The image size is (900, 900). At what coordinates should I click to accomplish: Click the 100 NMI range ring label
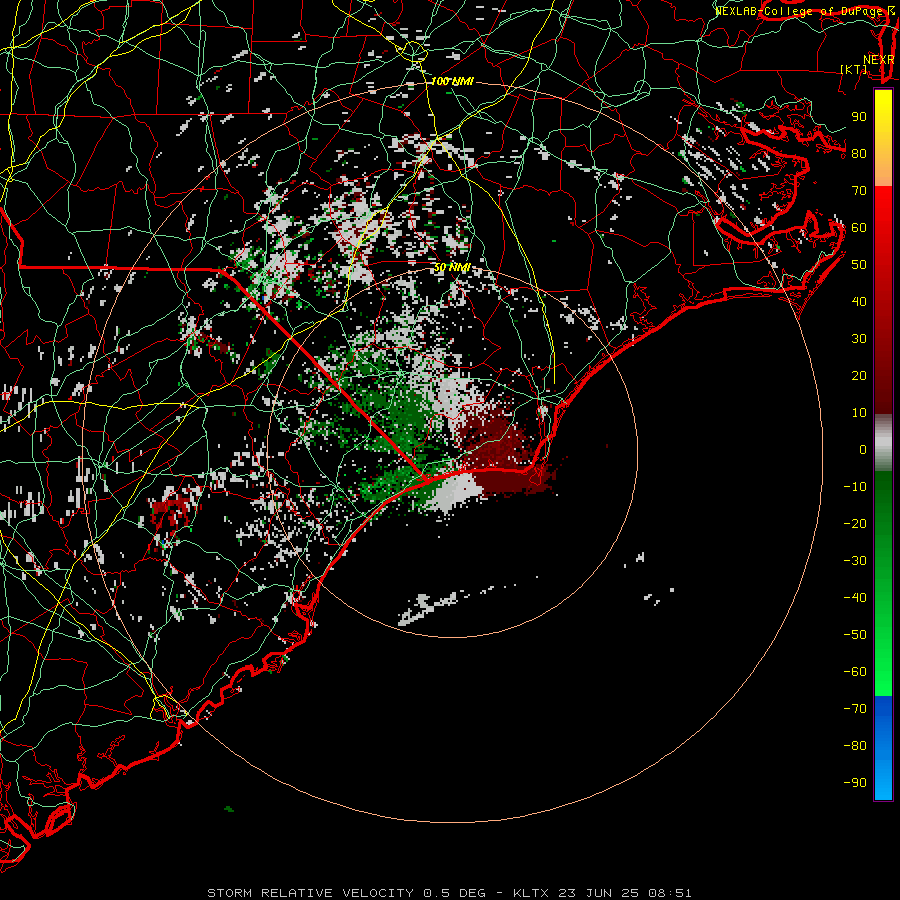coord(453,82)
